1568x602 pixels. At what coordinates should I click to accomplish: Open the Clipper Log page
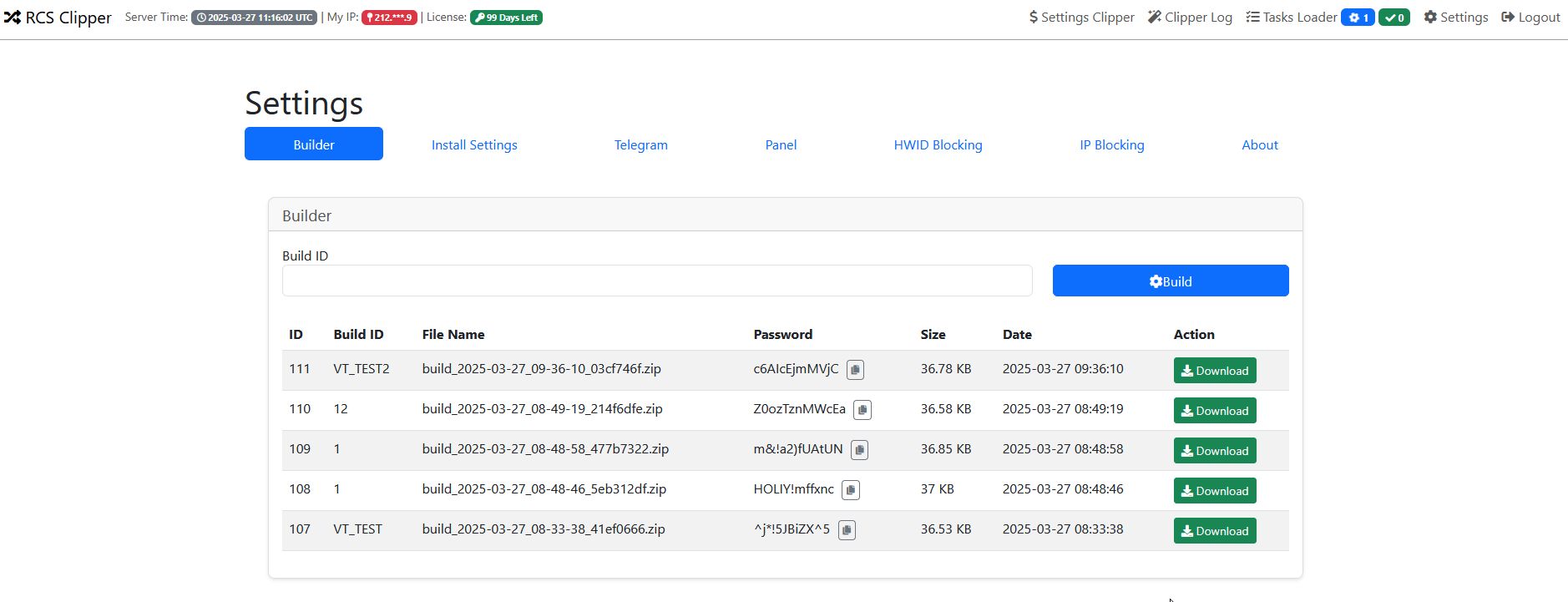tap(1190, 18)
